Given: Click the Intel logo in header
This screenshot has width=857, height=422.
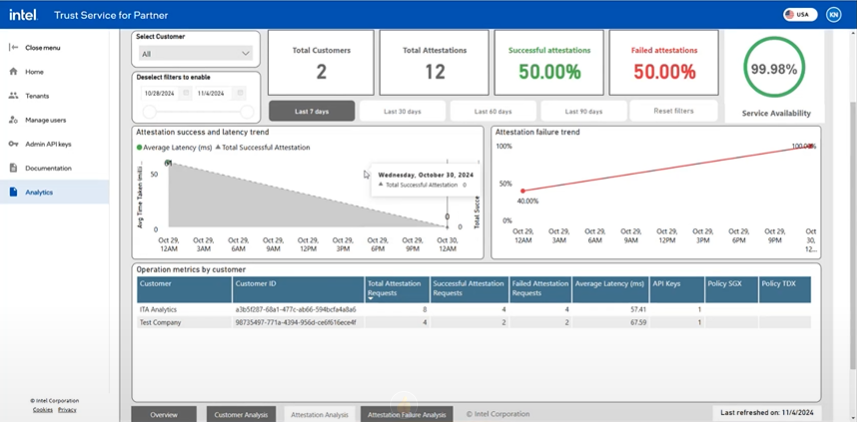Looking at the screenshot, I should (23, 15).
